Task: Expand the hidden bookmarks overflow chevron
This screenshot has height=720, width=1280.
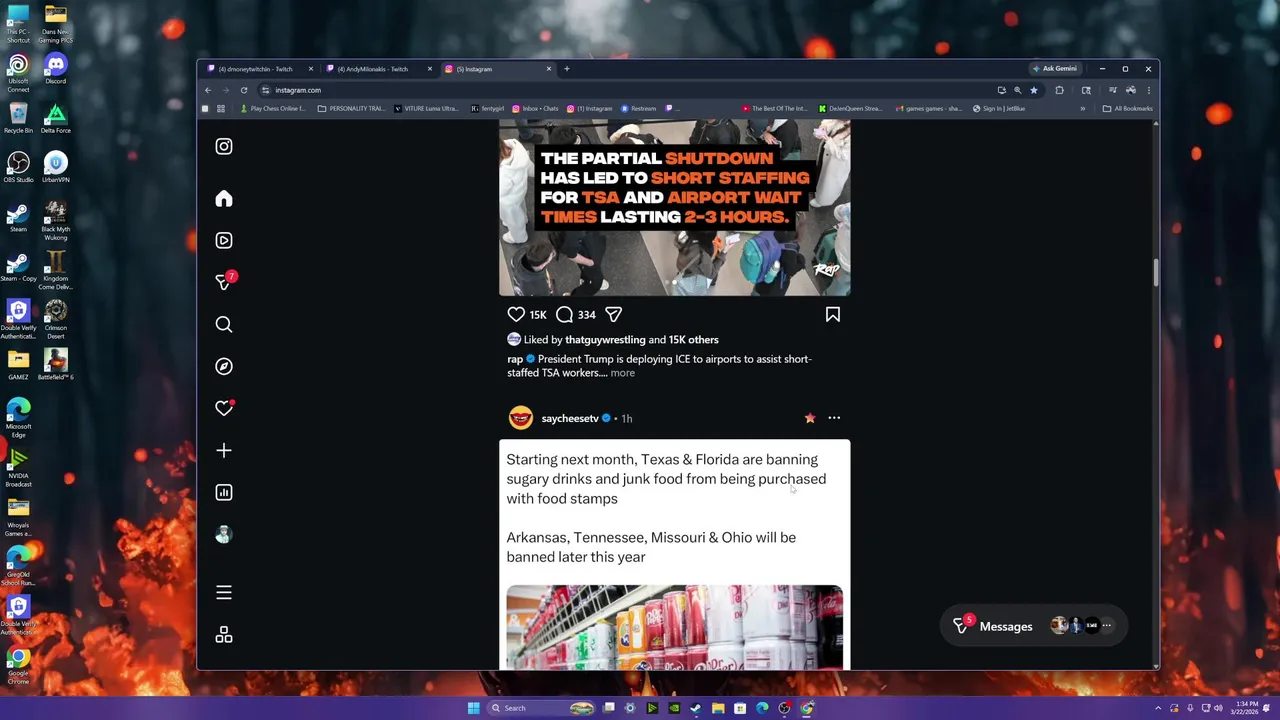Action: point(1082,109)
